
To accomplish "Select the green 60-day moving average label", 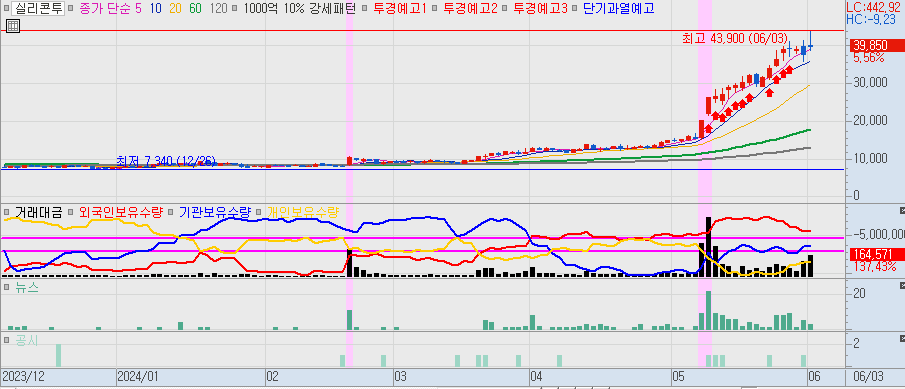I will pos(196,8).
